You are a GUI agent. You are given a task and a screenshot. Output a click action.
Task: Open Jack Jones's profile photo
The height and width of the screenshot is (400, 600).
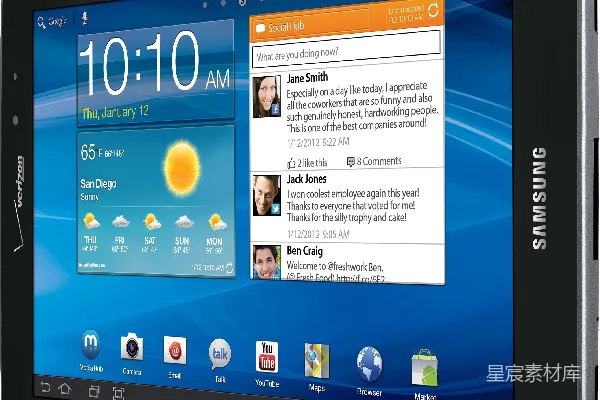267,195
